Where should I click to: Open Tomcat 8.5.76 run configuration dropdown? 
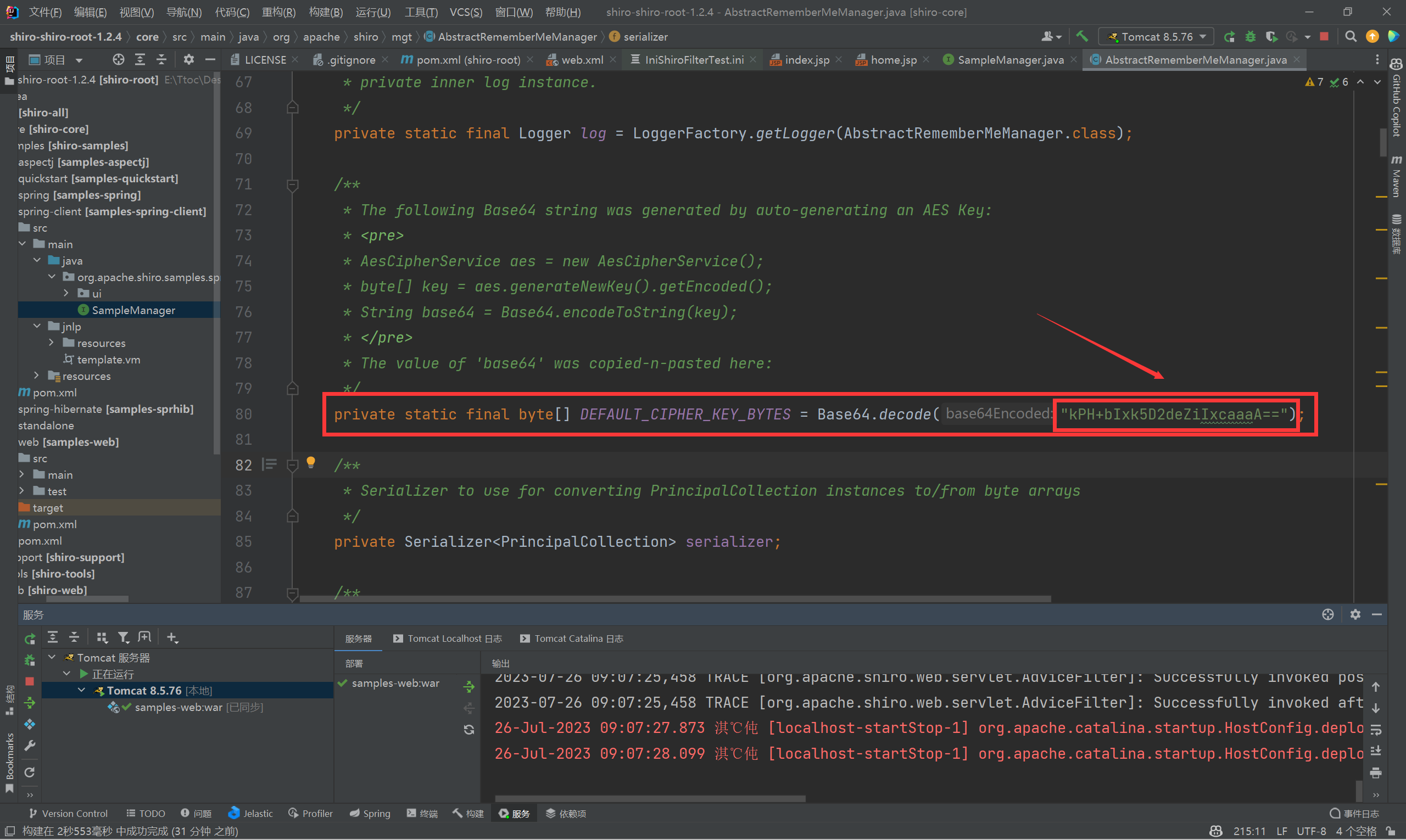[x=1156, y=37]
